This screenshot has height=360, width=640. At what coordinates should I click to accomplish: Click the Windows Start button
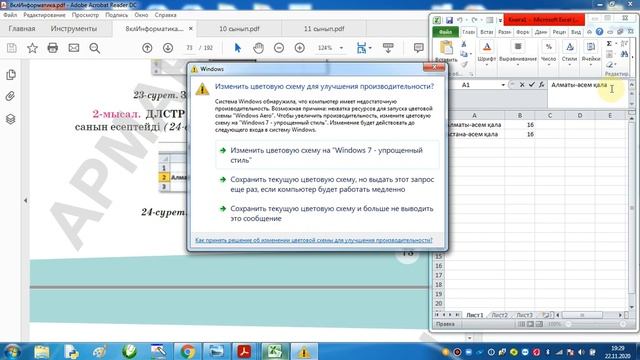tap(12, 351)
